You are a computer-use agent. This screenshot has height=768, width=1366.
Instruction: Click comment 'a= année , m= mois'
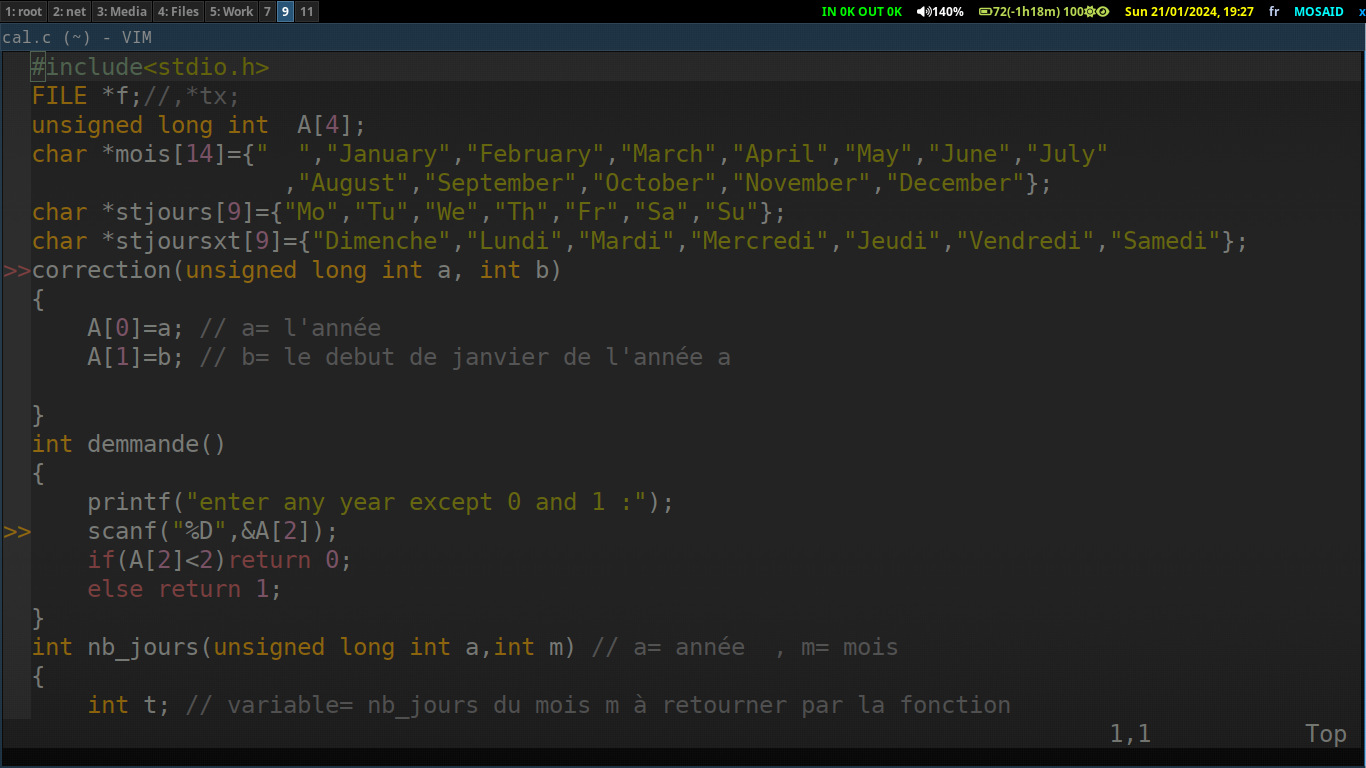pyautogui.click(x=766, y=647)
